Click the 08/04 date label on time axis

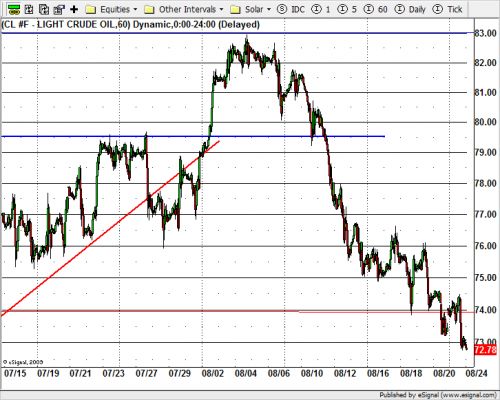[246, 373]
